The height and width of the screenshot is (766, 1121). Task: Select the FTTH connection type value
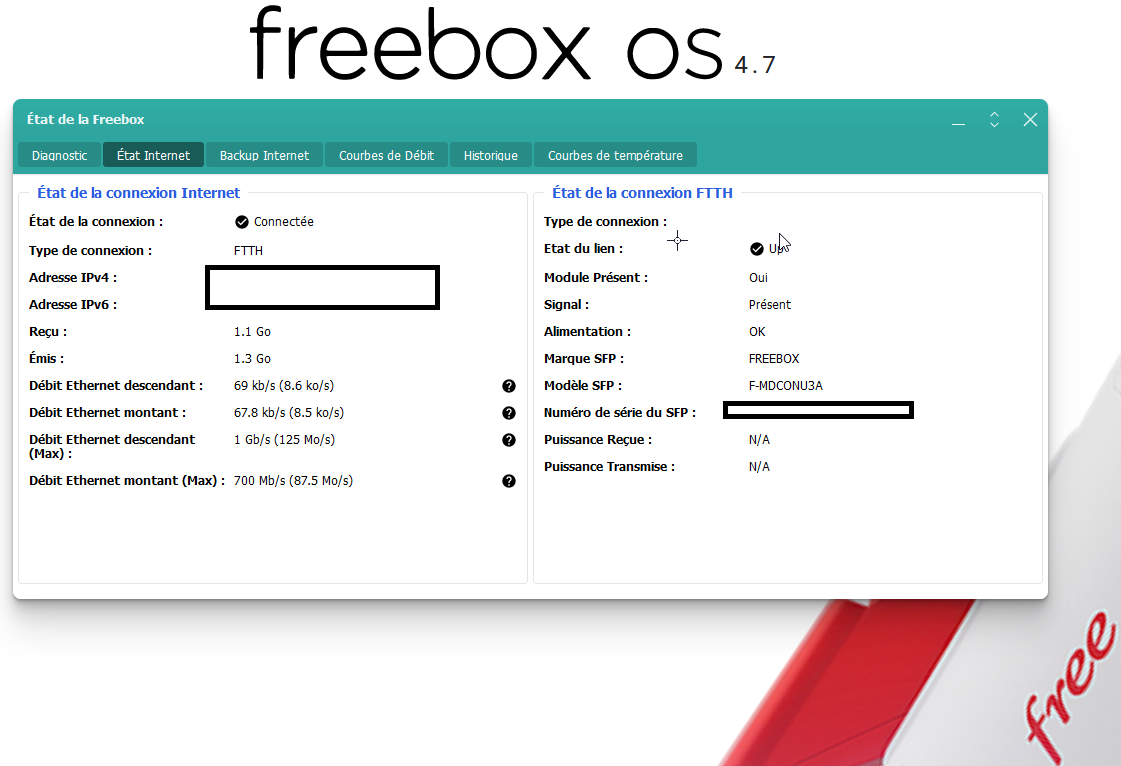tap(248, 250)
